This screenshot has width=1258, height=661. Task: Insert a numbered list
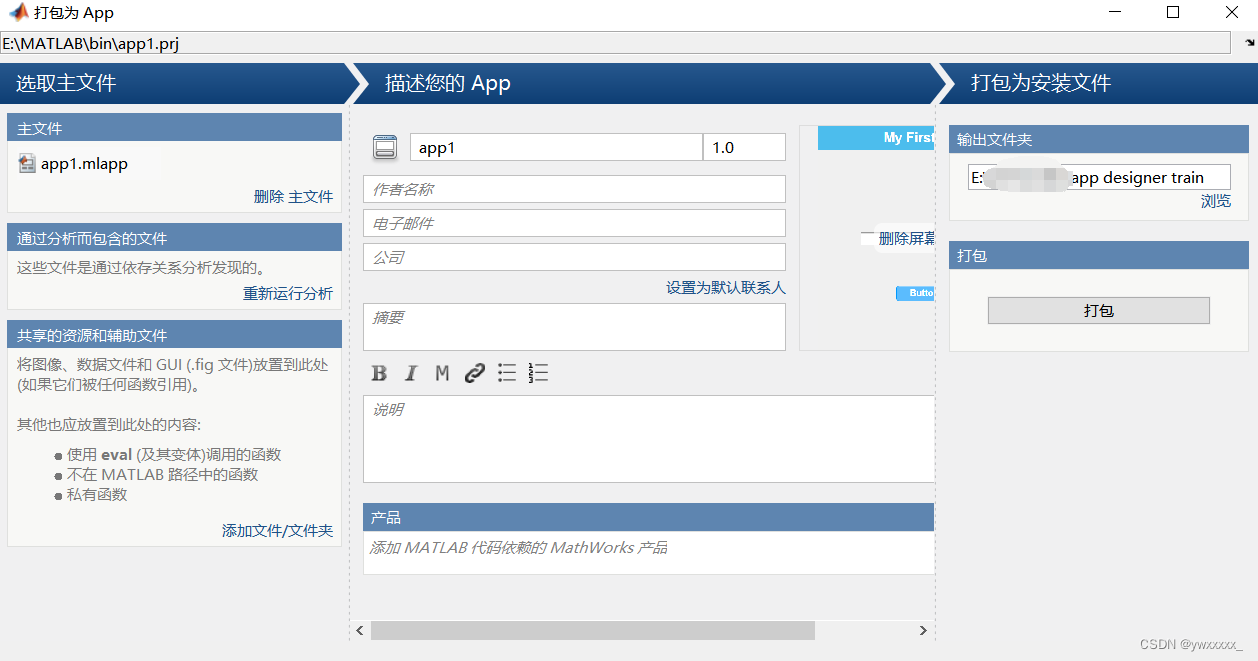pyautogui.click(x=538, y=373)
